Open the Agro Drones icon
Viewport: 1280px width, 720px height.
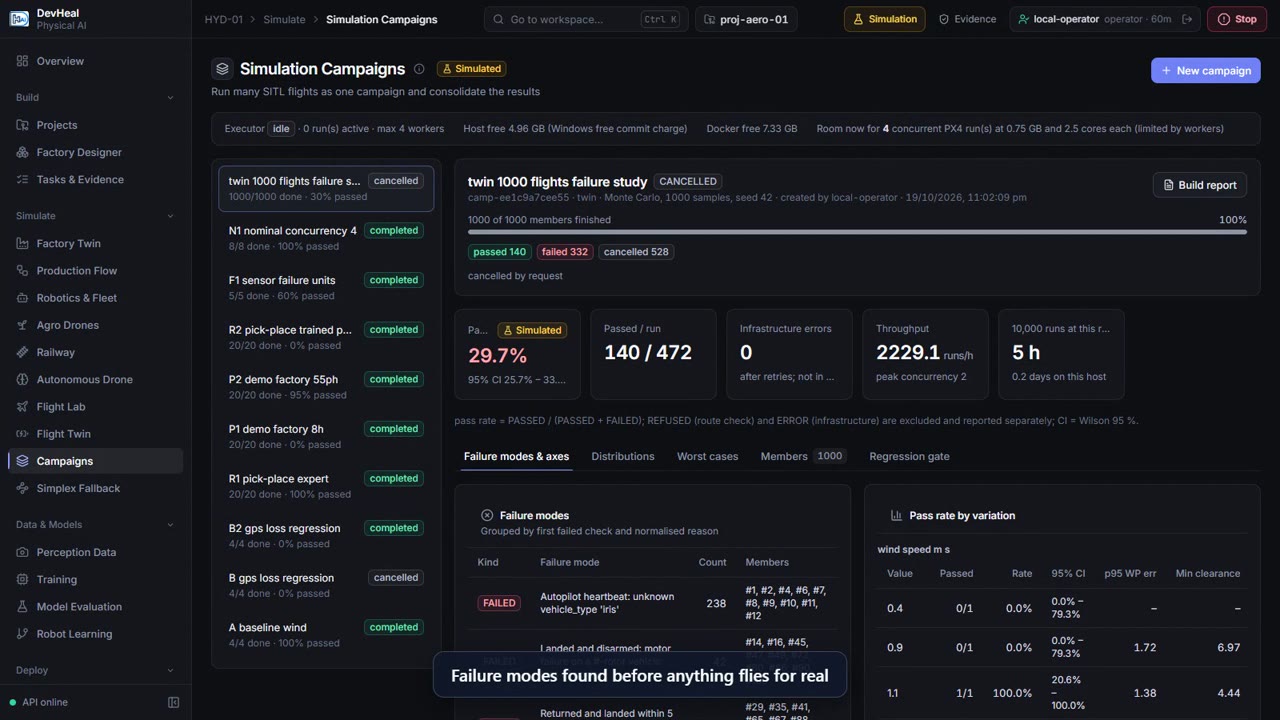[22, 325]
